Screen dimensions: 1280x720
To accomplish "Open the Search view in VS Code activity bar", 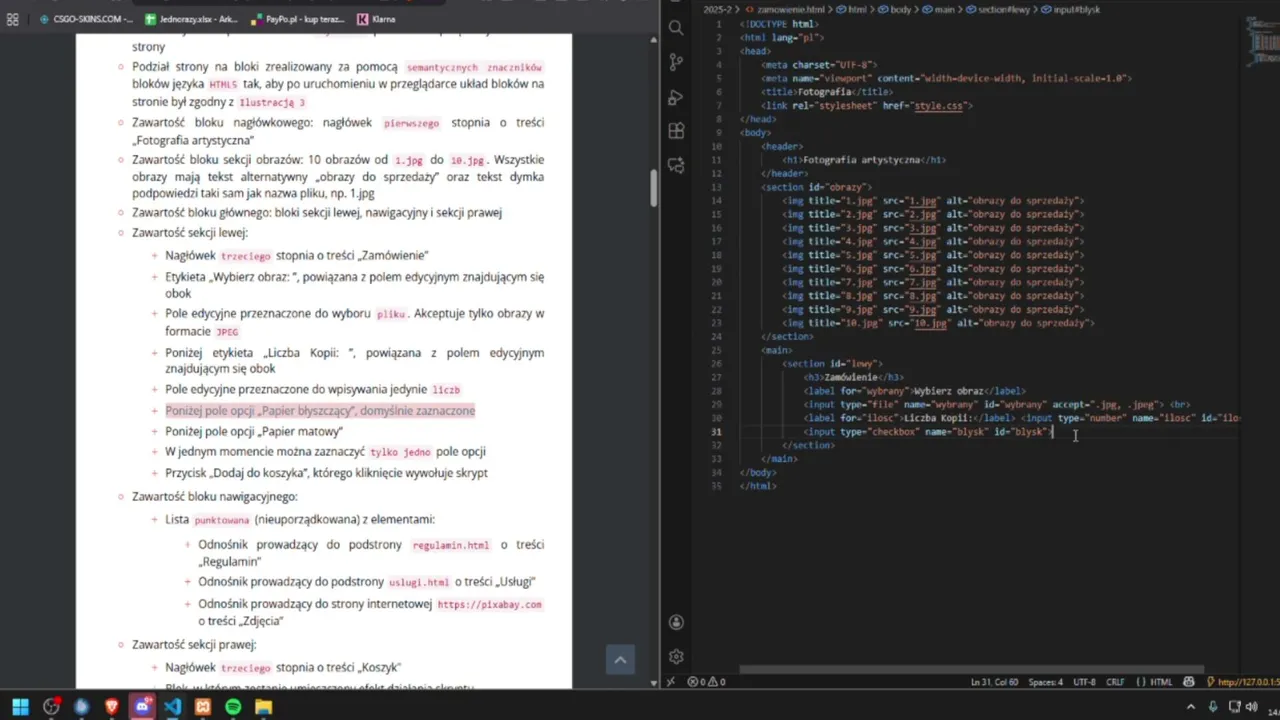I will [x=676, y=28].
